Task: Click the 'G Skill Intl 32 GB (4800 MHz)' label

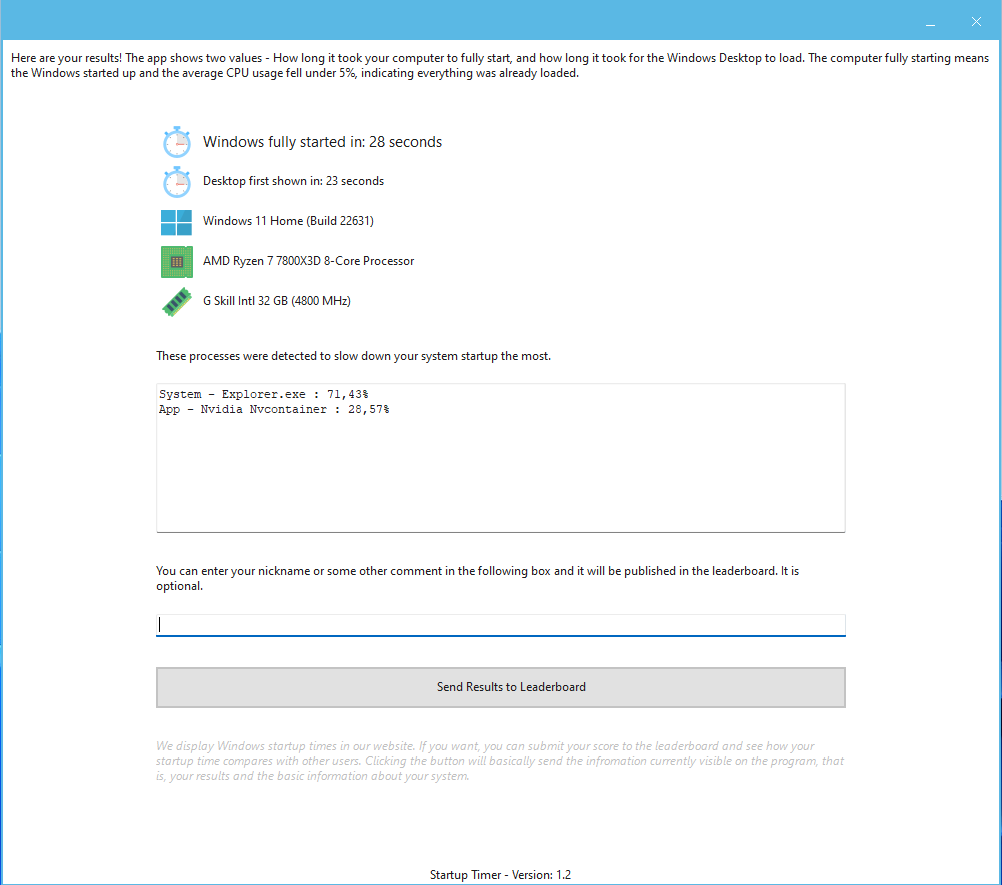Action: tap(277, 300)
